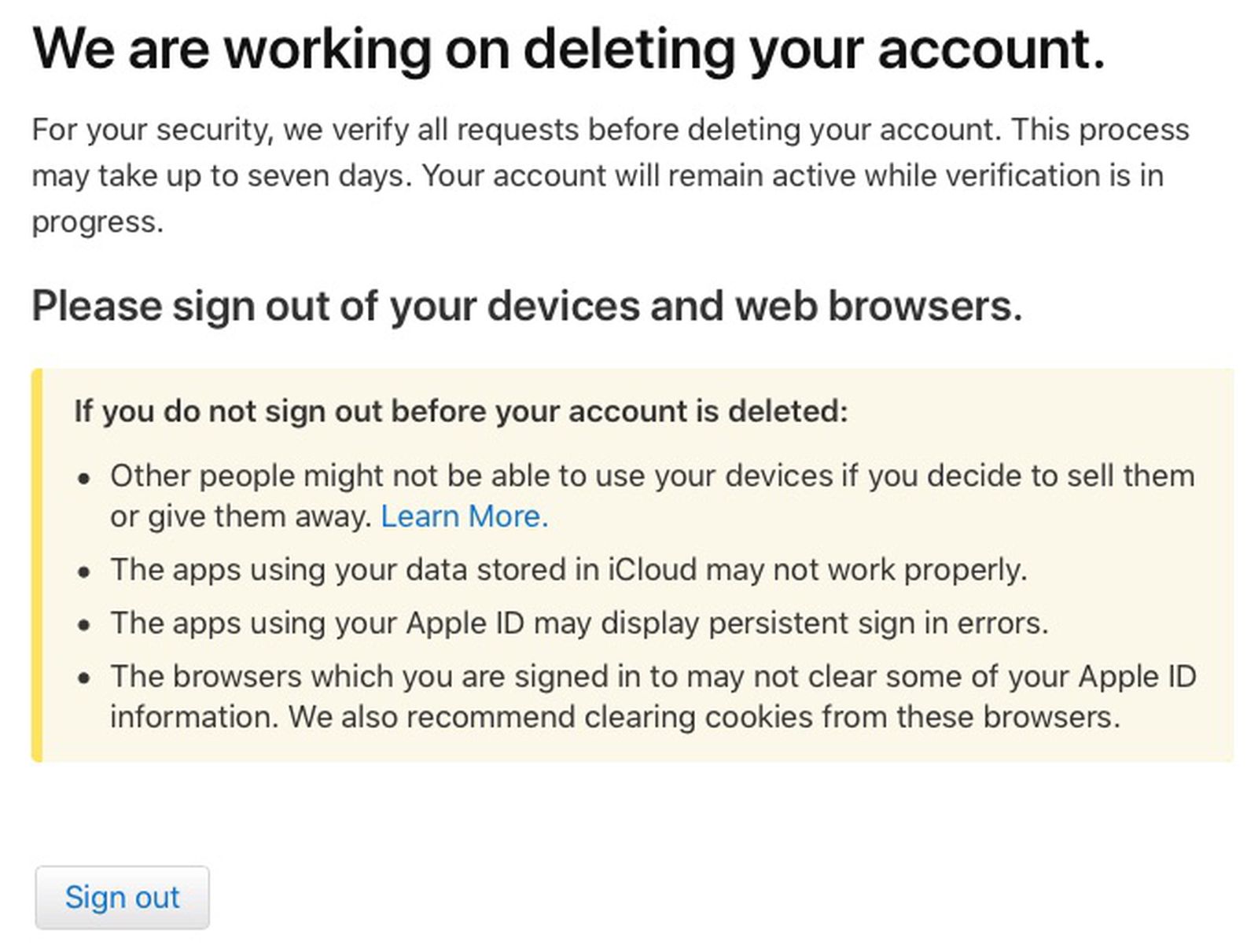The width and height of the screenshot is (1258, 952).
Task: Click the bullet about iCloud data apps
Action: point(568,570)
